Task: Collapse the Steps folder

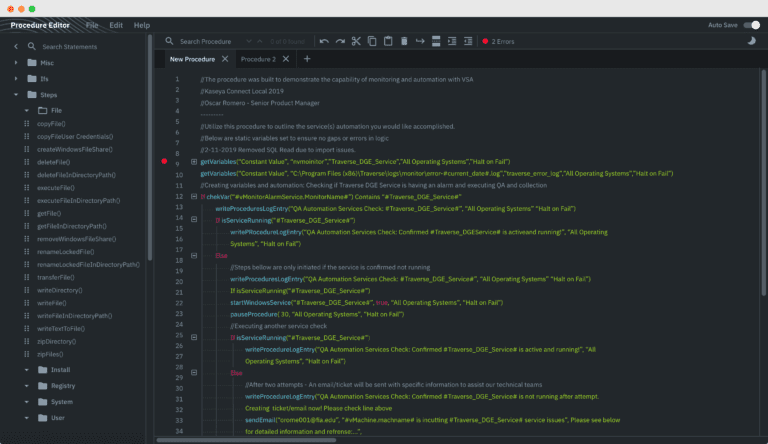Action: coord(16,95)
